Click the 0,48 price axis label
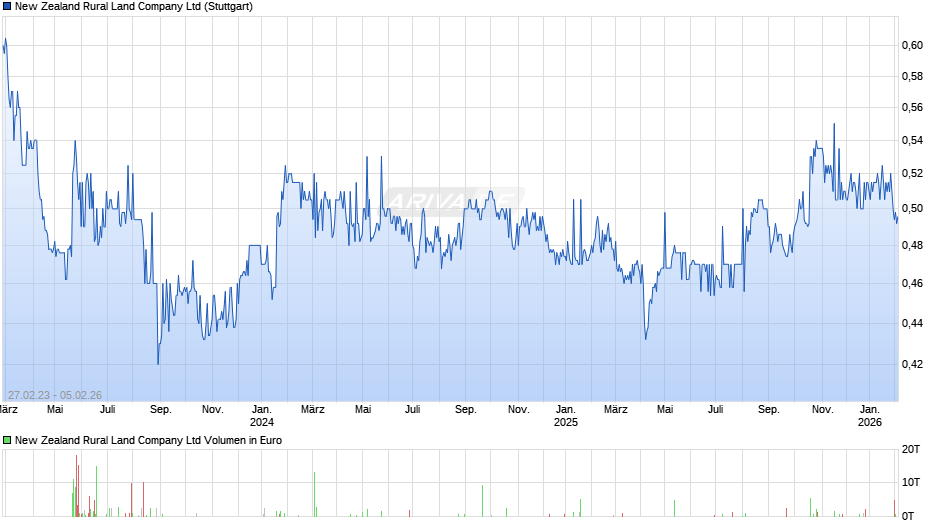 click(x=912, y=245)
